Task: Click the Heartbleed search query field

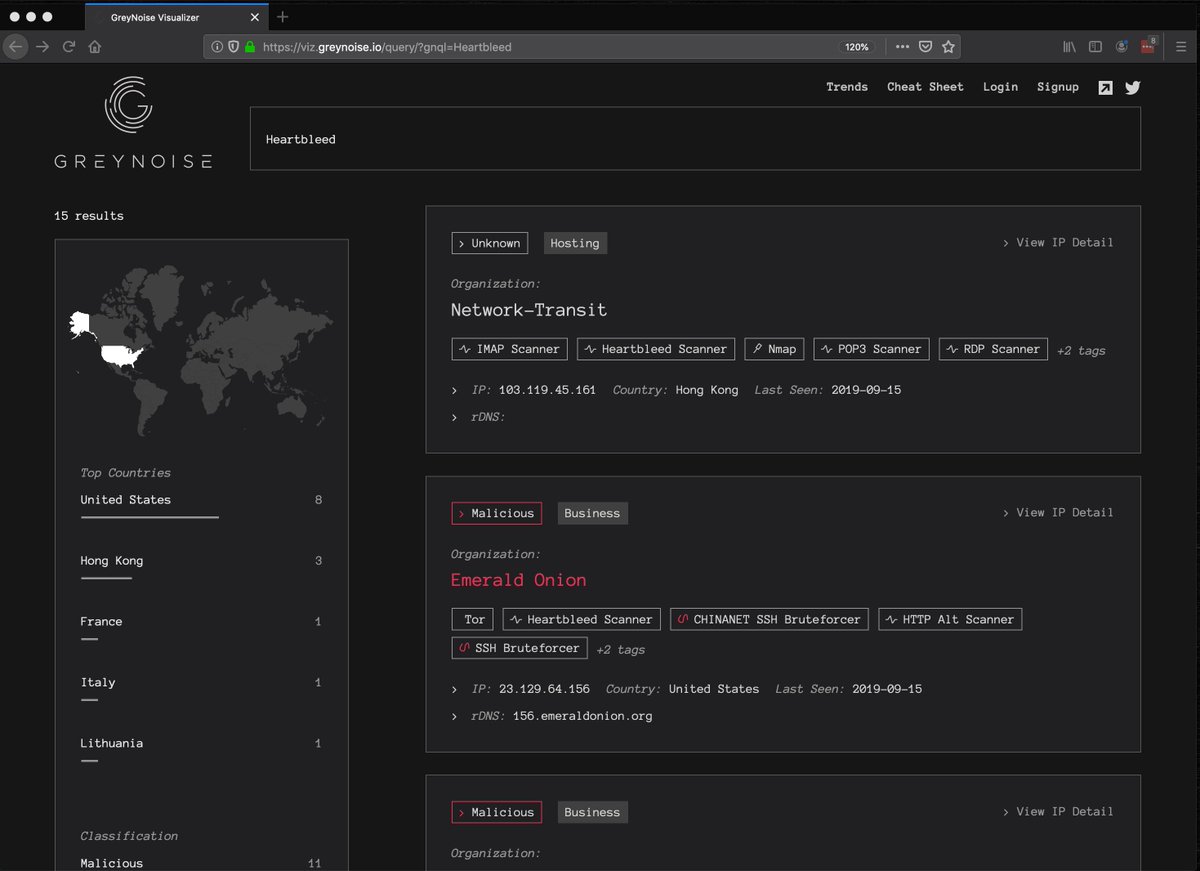Action: [695, 139]
